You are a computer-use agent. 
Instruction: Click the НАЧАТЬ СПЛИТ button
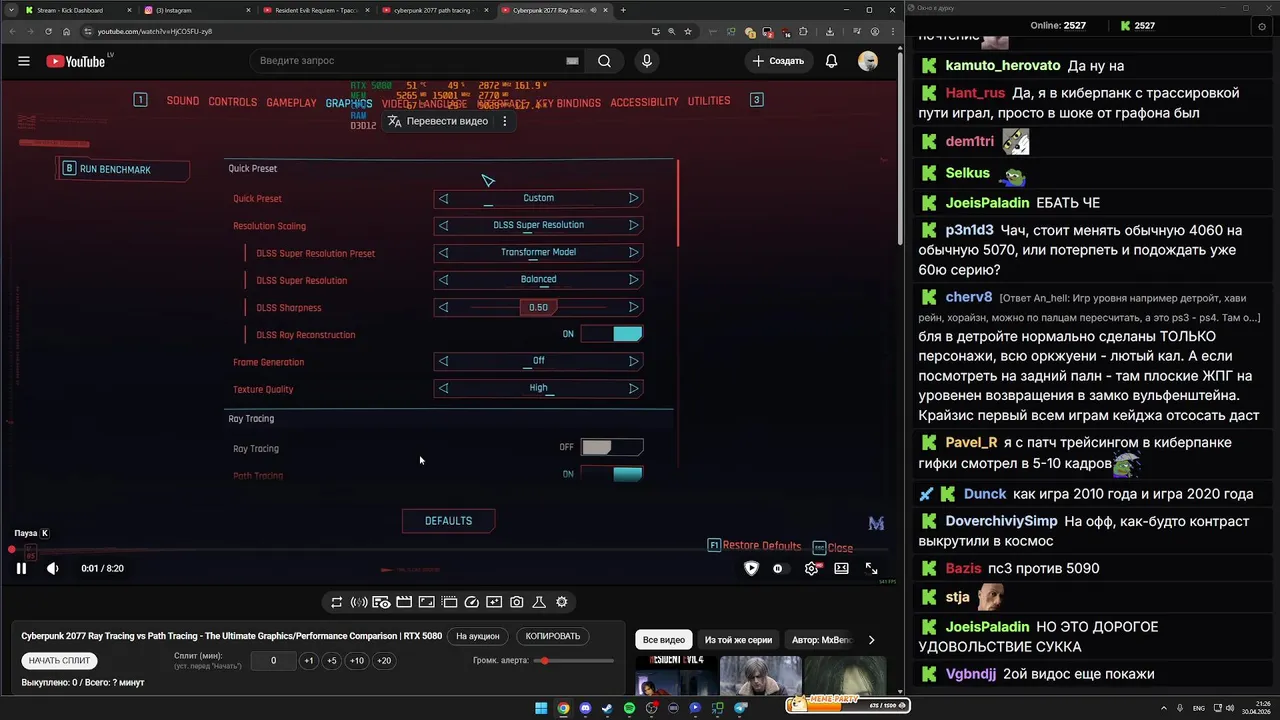coord(59,660)
